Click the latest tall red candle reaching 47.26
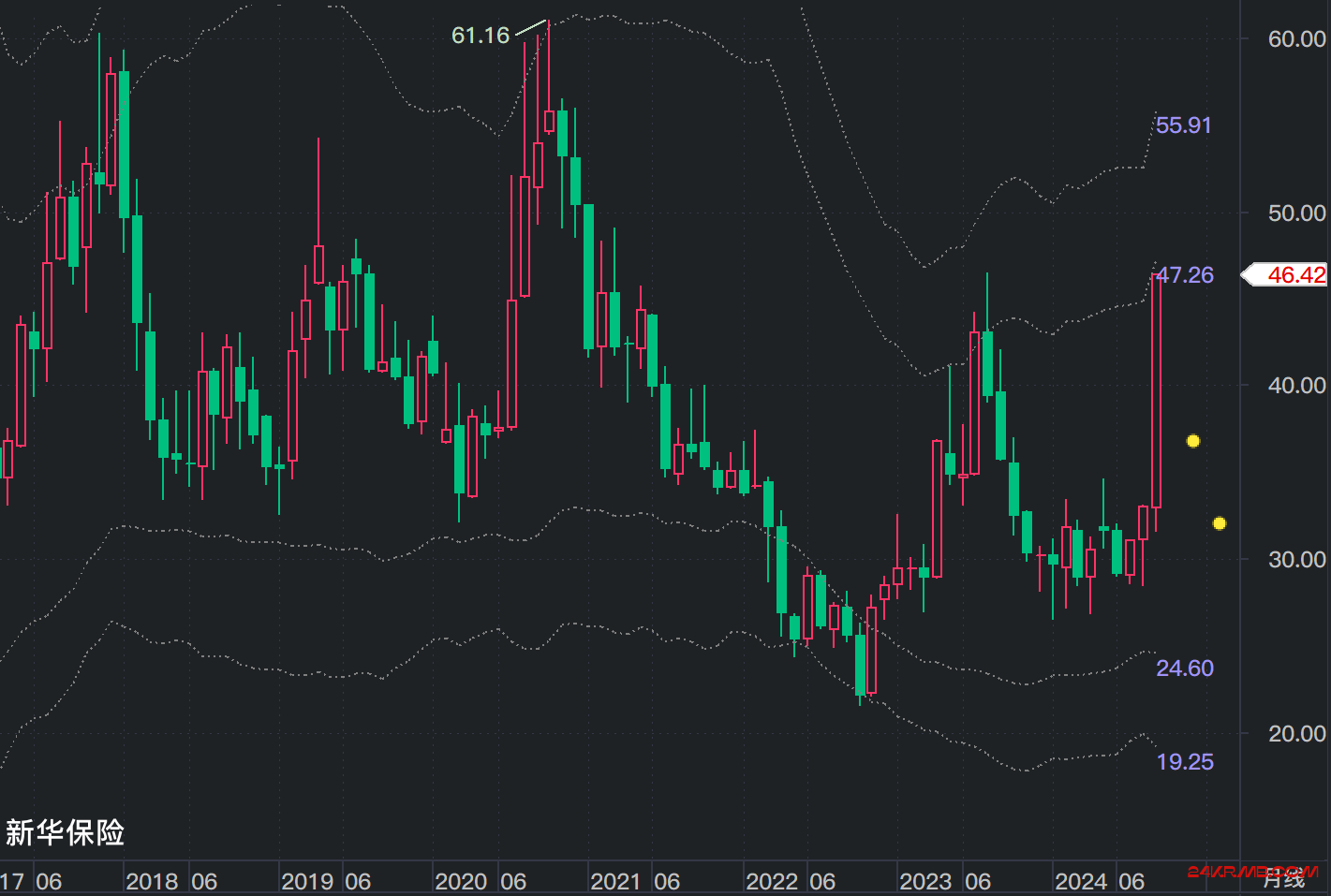The width and height of the screenshot is (1331, 896). pos(1156,393)
